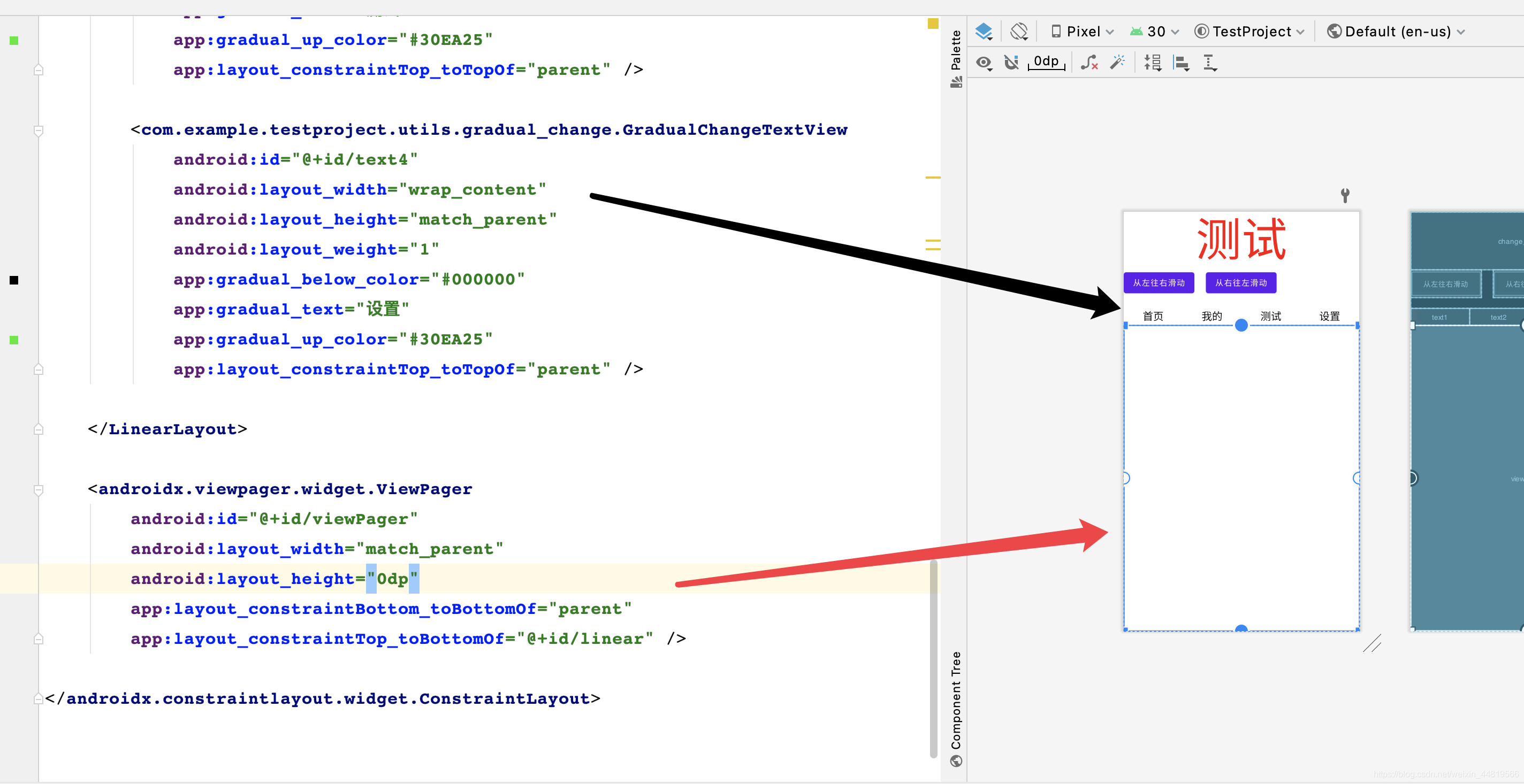Click the wrench icon above preview

(1345, 195)
